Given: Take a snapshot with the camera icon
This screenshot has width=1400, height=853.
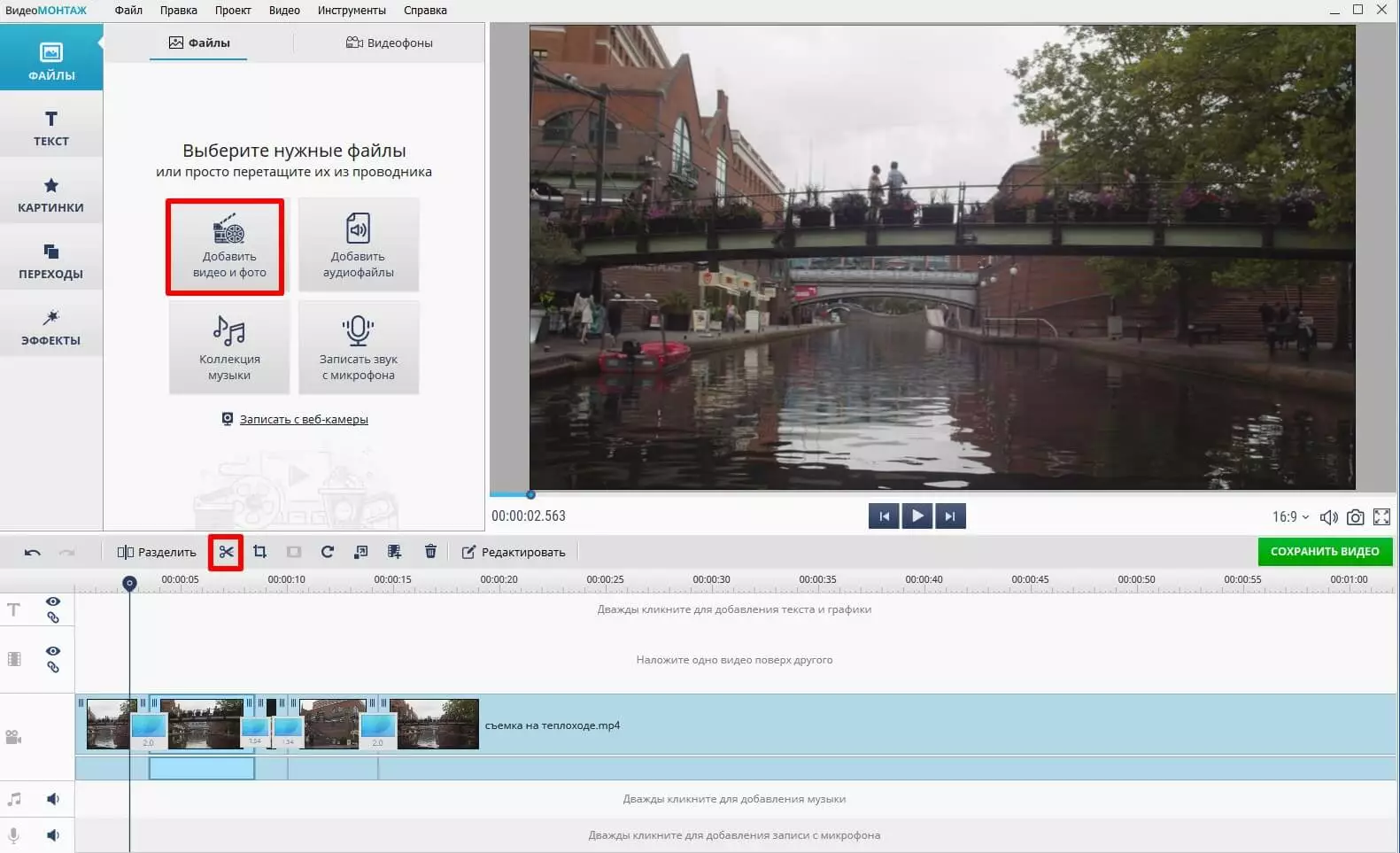Looking at the screenshot, I should click(x=1355, y=517).
